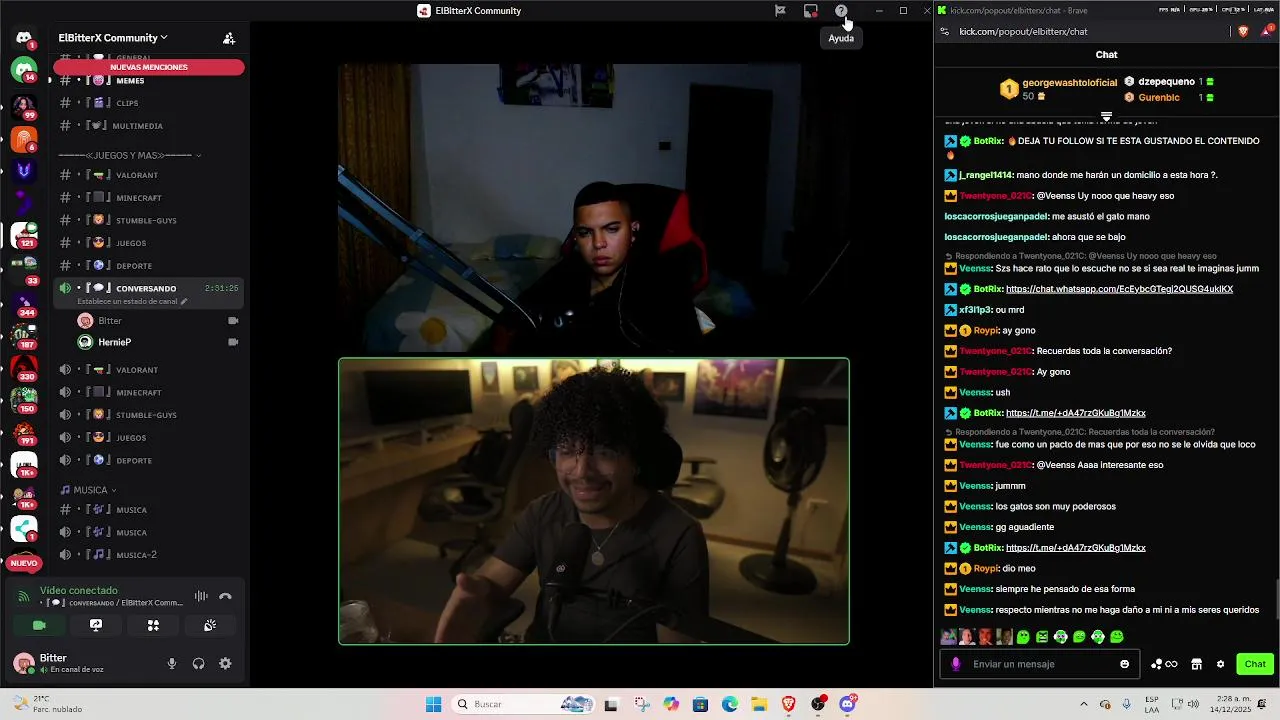The image size is (1280, 720).
Task: Collapse Kick leaderboard pinned arrow
Action: [x=1106, y=117]
